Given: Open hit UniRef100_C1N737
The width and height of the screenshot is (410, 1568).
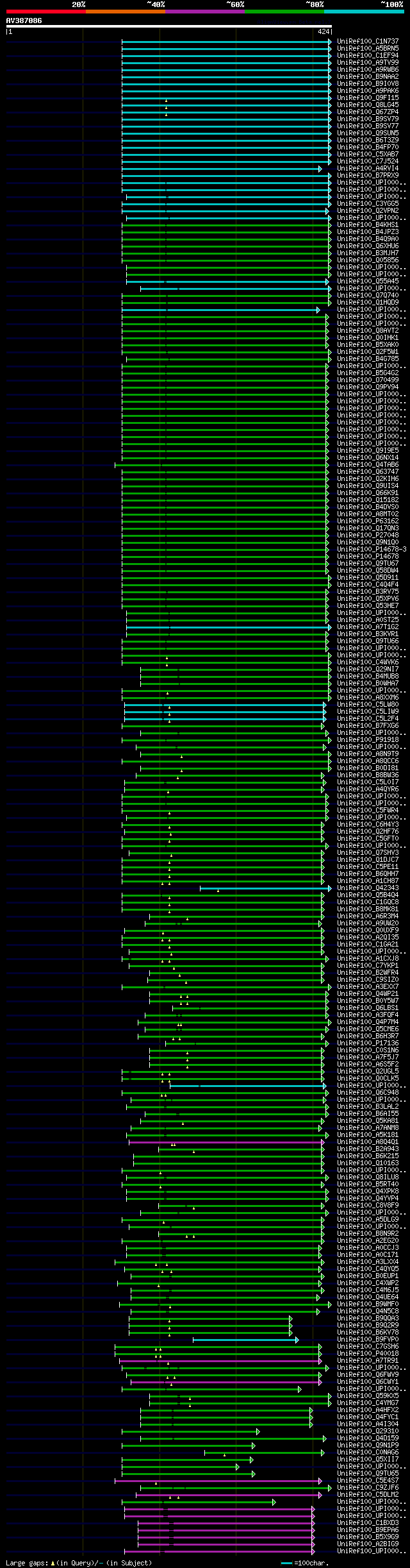Looking at the screenshot, I should coord(368,42).
